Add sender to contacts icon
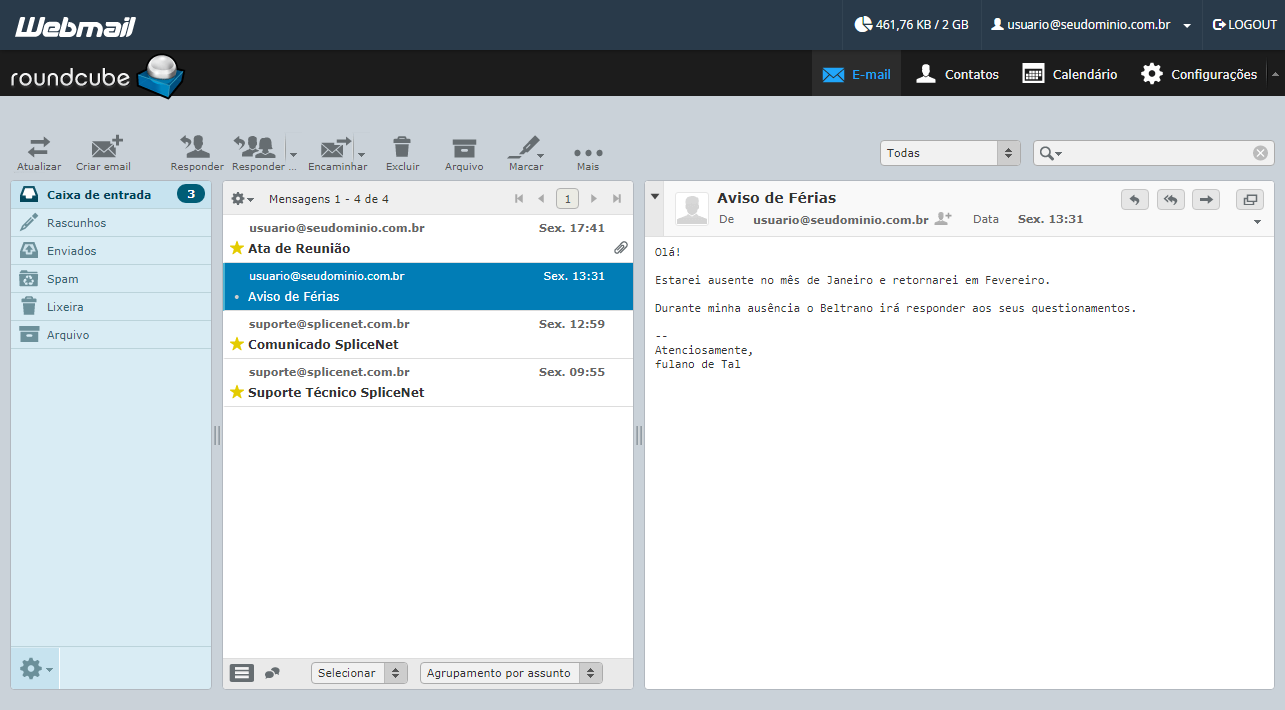The image size is (1285, 710). tap(942, 219)
